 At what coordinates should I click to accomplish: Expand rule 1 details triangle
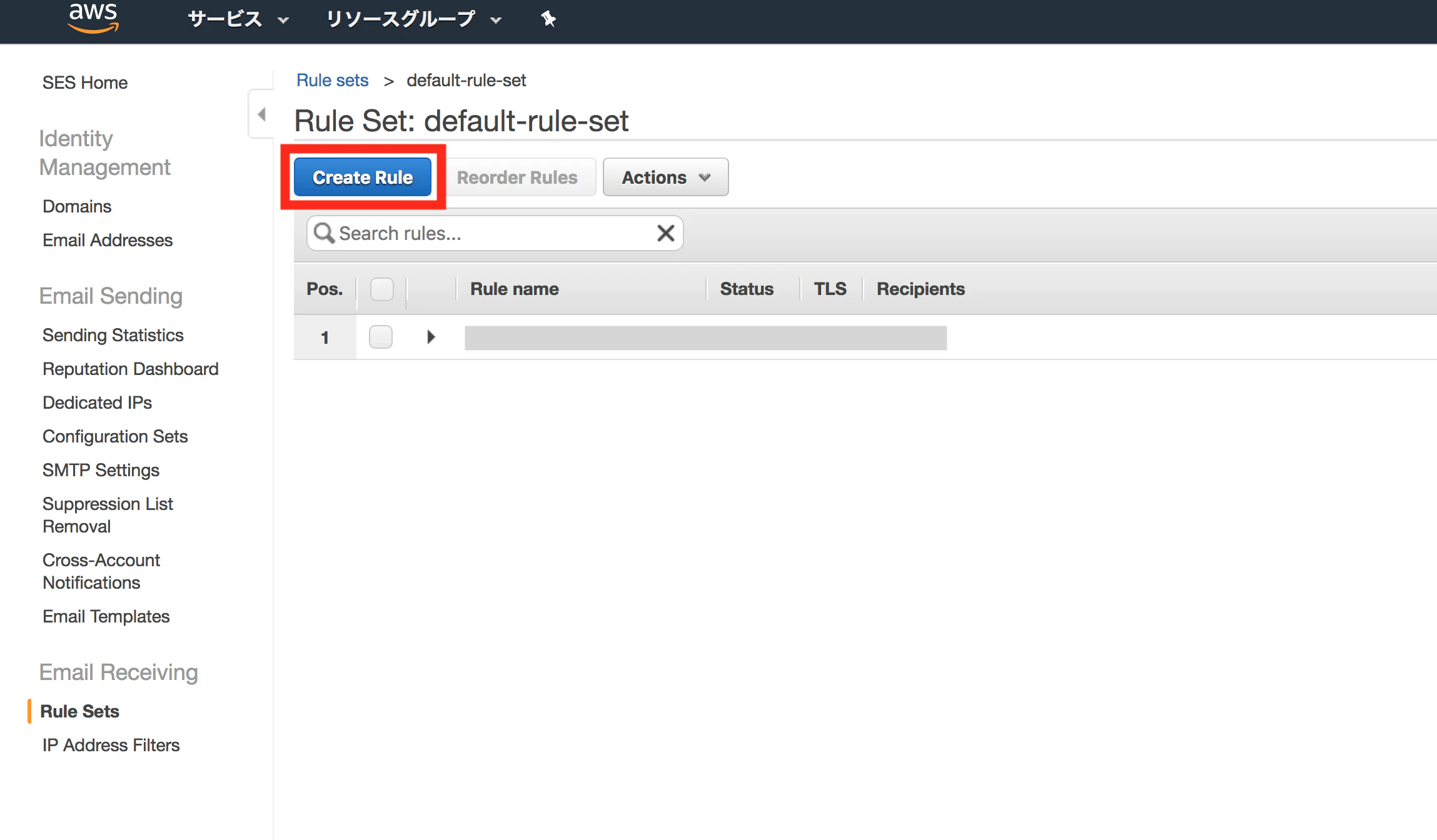click(x=431, y=337)
